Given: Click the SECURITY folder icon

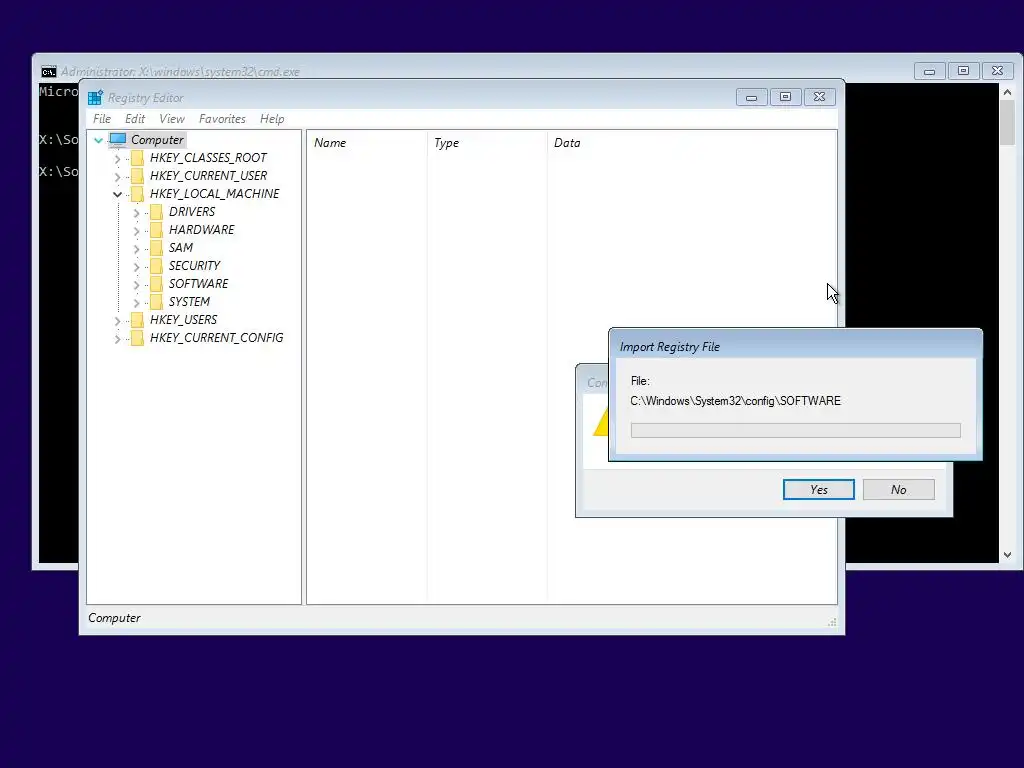Looking at the screenshot, I should click(x=156, y=266).
